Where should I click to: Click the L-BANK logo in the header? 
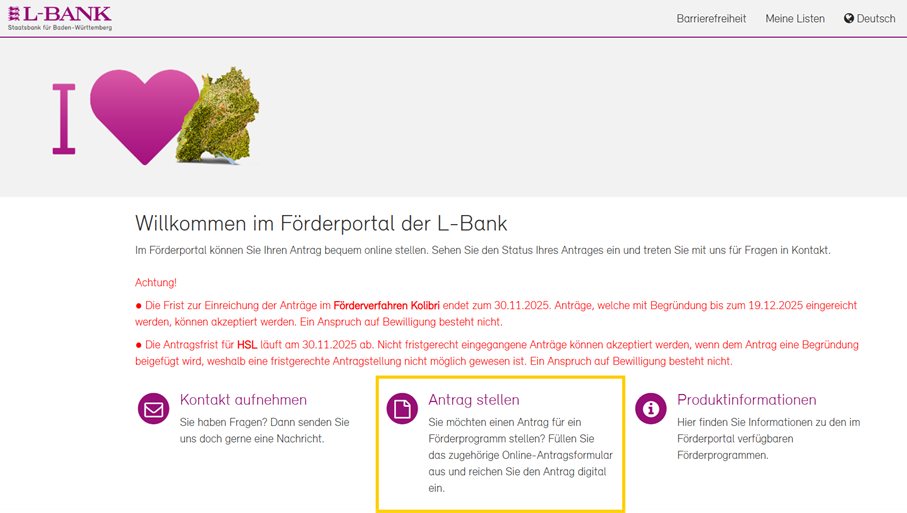click(60, 18)
